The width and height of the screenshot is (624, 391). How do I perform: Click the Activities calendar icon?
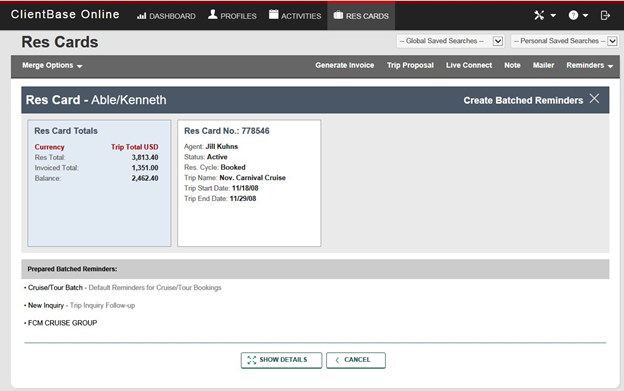tap(273, 14)
